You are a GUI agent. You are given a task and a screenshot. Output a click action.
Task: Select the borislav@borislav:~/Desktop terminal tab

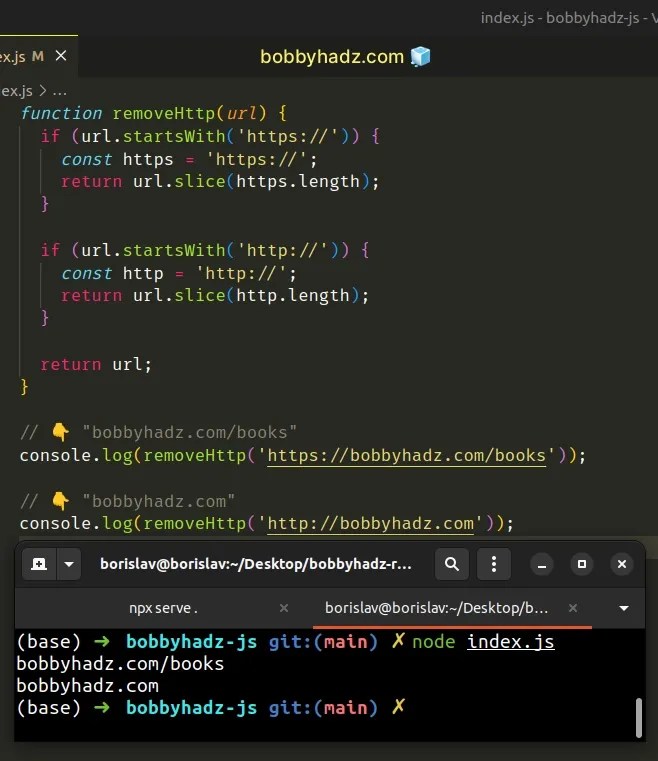436,608
